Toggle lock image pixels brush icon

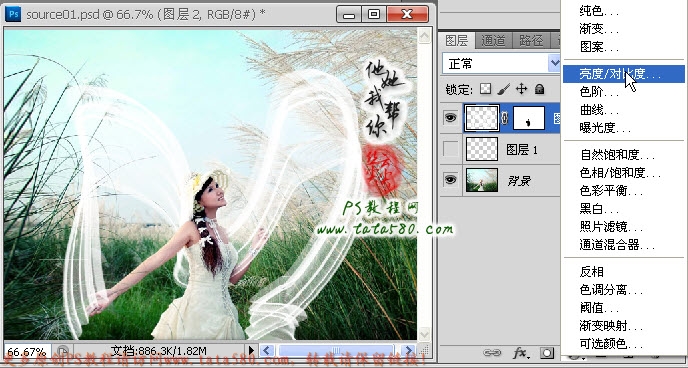504,89
